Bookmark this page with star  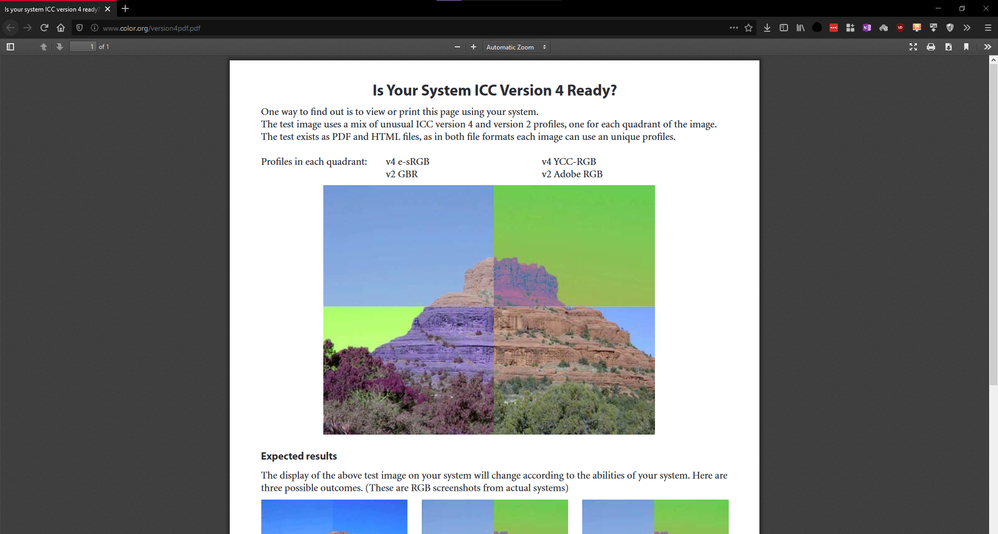coord(748,28)
